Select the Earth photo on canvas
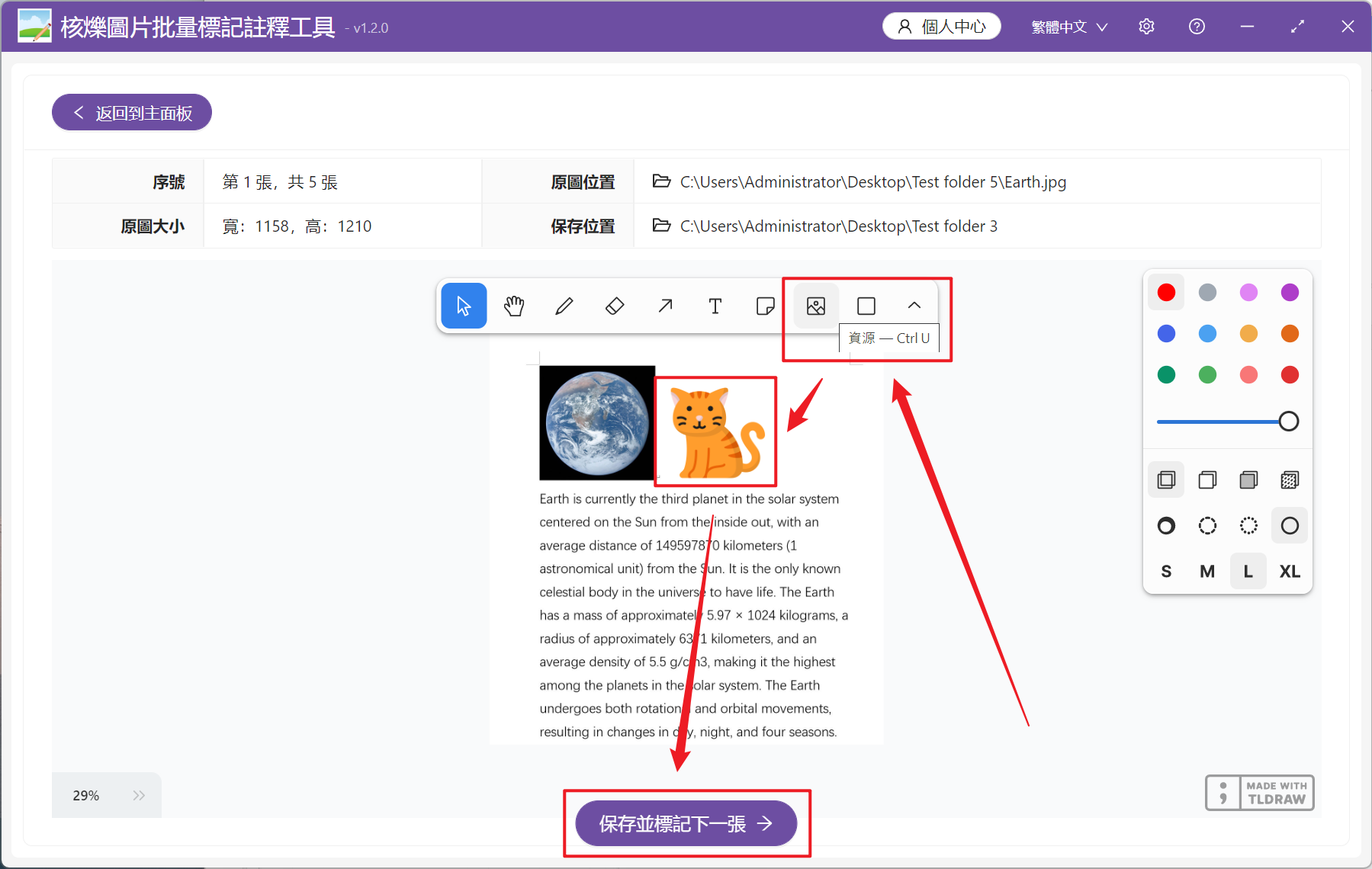Viewport: 1372px width, 869px height. pyautogui.click(x=597, y=423)
